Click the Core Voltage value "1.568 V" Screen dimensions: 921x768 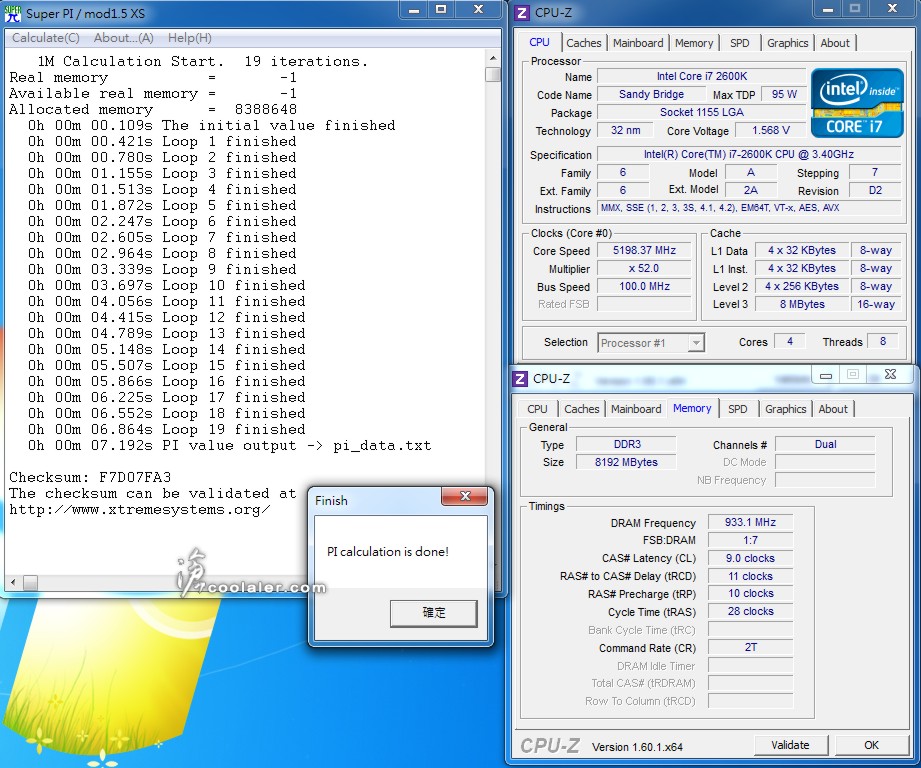click(771, 130)
